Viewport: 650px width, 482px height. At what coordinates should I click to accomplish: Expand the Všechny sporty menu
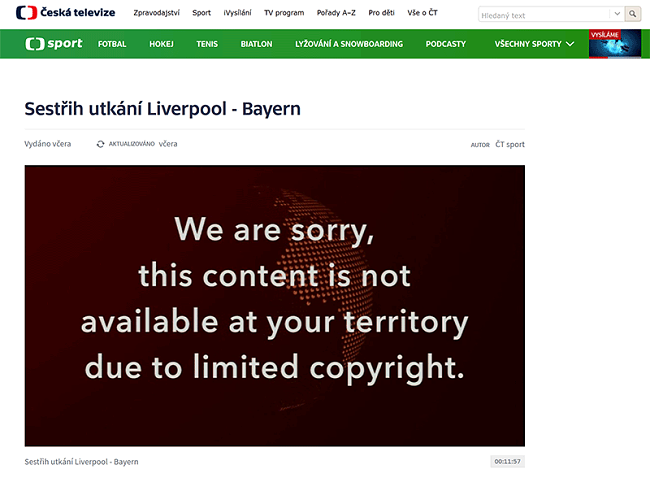(534, 44)
